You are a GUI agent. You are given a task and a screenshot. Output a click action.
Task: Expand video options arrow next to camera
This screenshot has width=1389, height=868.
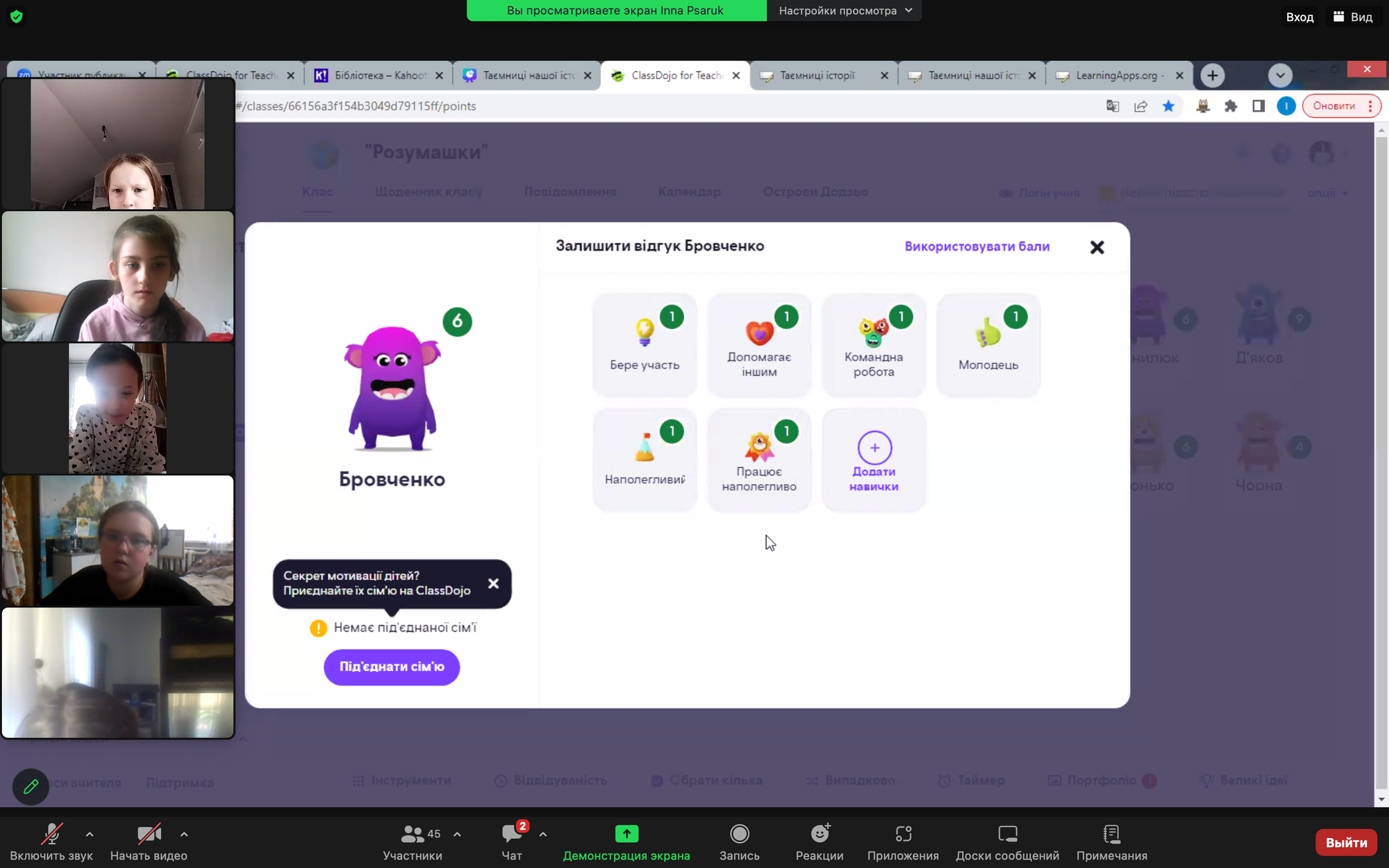coord(184,834)
